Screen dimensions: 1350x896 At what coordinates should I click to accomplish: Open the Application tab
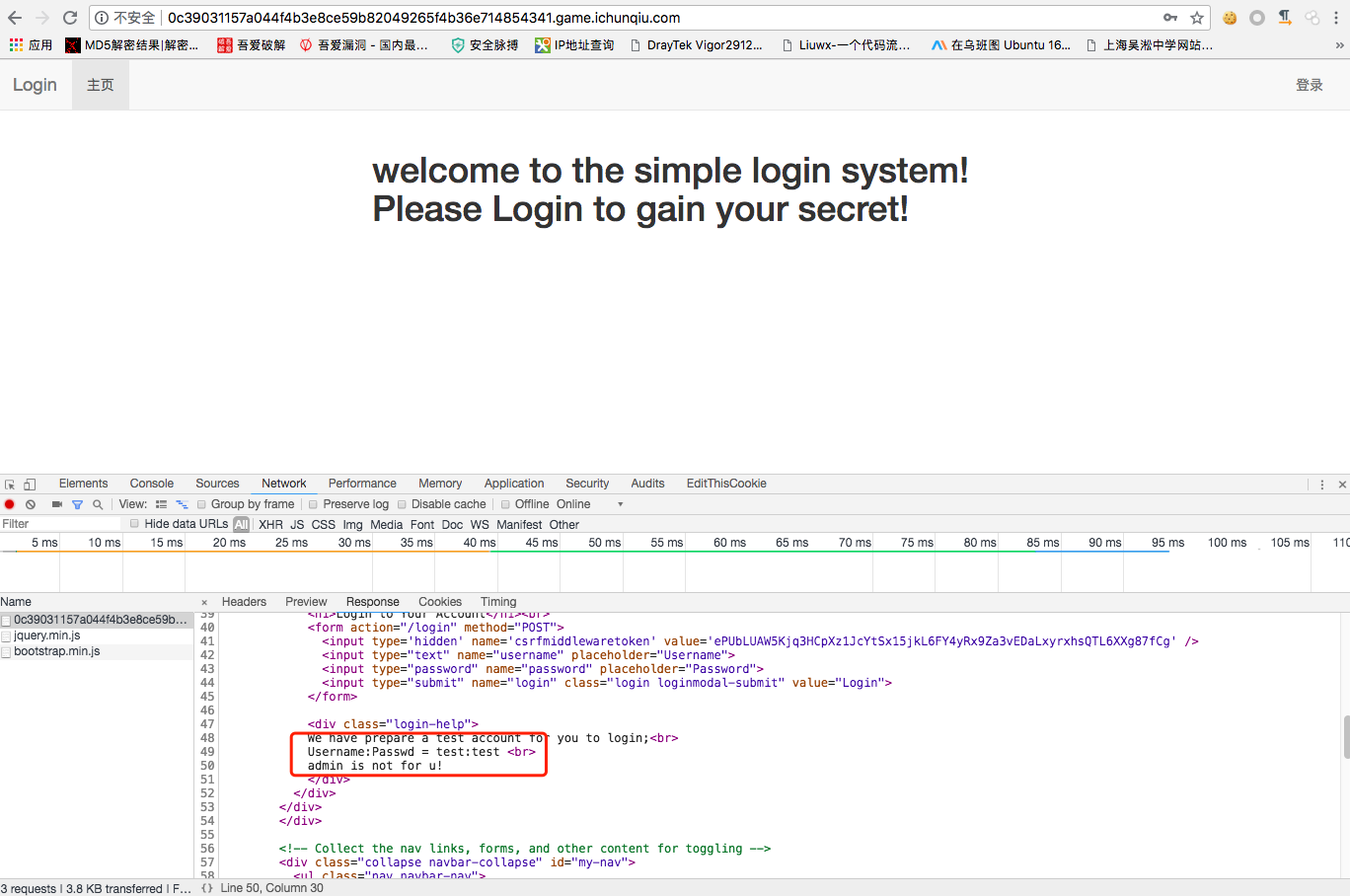[514, 484]
